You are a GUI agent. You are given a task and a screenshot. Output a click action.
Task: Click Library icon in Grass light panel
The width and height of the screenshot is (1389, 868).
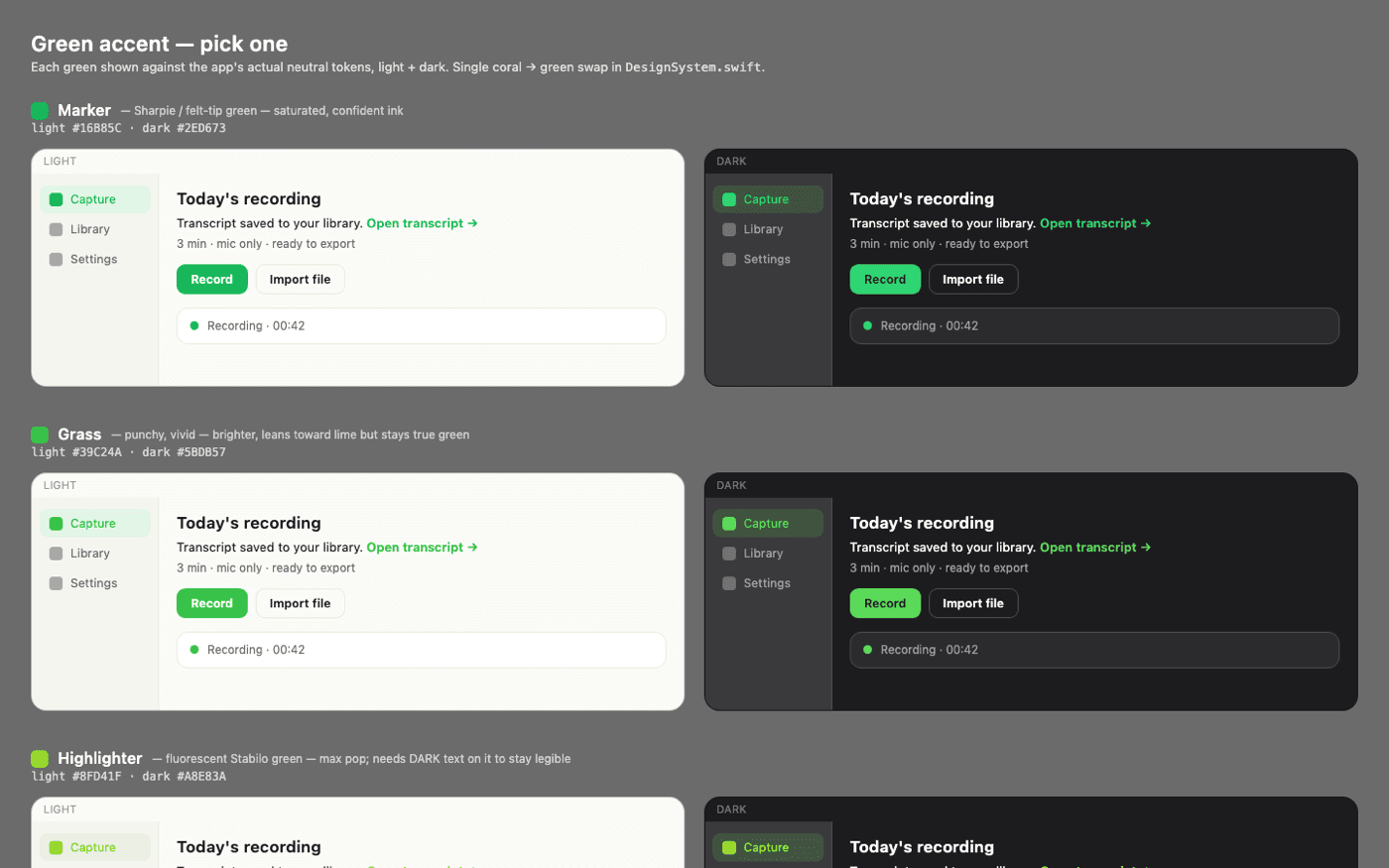coord(56,554)
